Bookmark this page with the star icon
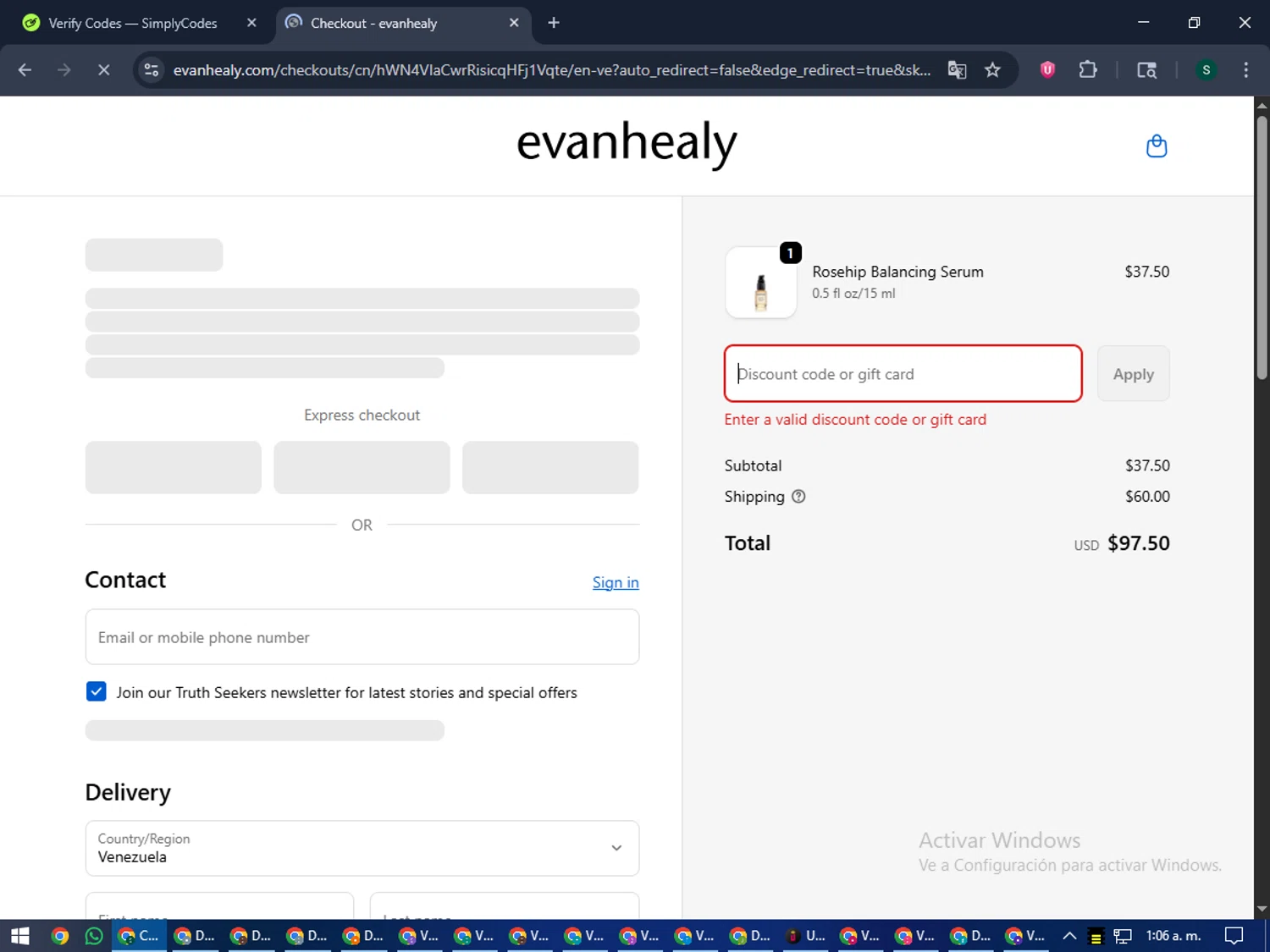Screen dimensions: 1270x952 (x=992, y=70)
